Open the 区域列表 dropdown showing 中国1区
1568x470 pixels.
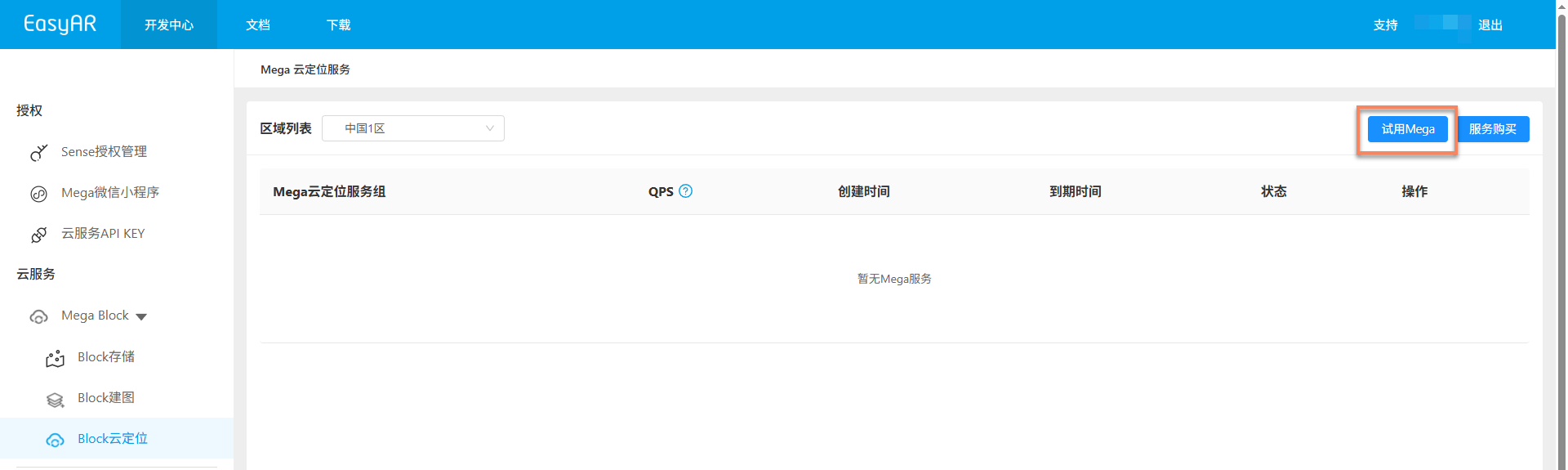point(413,128)
